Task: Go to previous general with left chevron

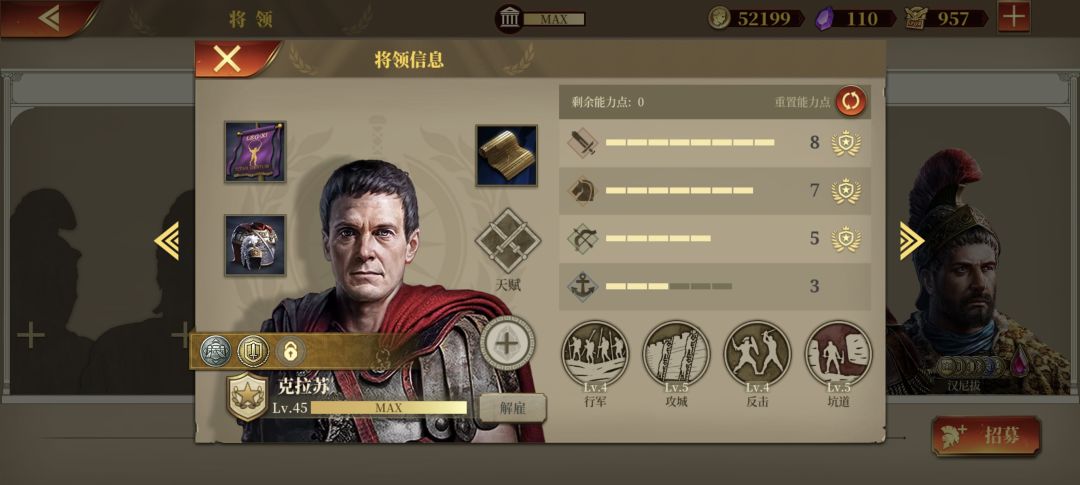Action: click(167, 240)
